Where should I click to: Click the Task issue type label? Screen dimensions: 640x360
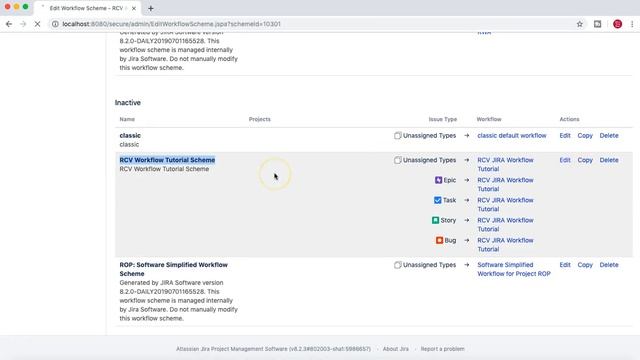(x=449, y=200)
